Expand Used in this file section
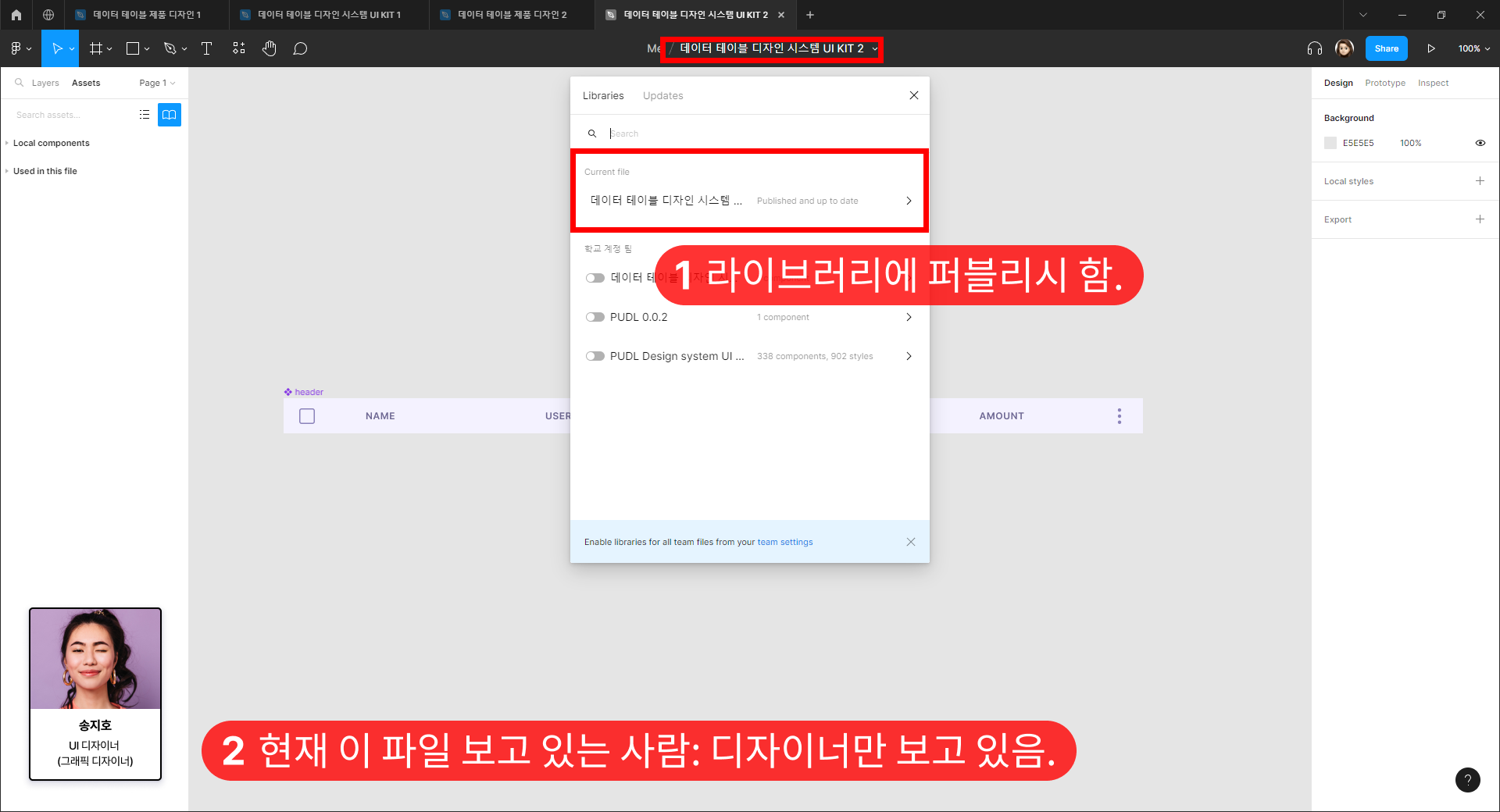This screenshot has height=812, width=1500. [45, 171]
